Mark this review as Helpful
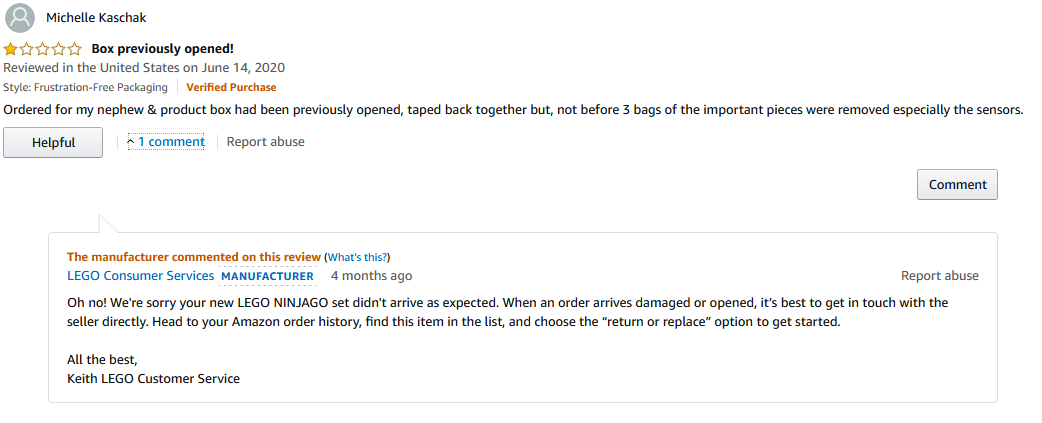 point(53,142)
